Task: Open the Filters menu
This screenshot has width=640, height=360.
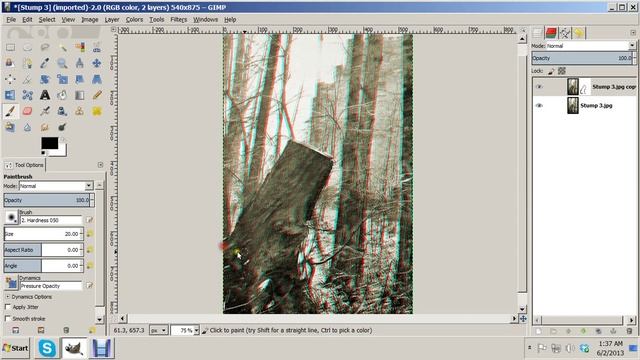Action: pos(178,20)
